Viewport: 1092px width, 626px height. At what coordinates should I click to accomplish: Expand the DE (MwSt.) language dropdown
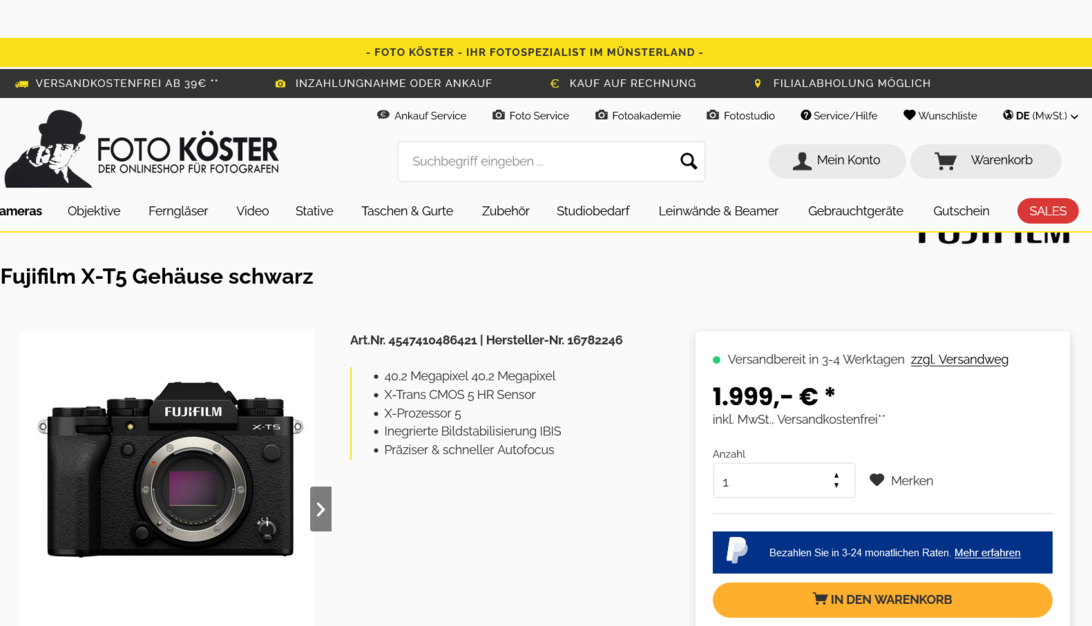click(1040, 116)
